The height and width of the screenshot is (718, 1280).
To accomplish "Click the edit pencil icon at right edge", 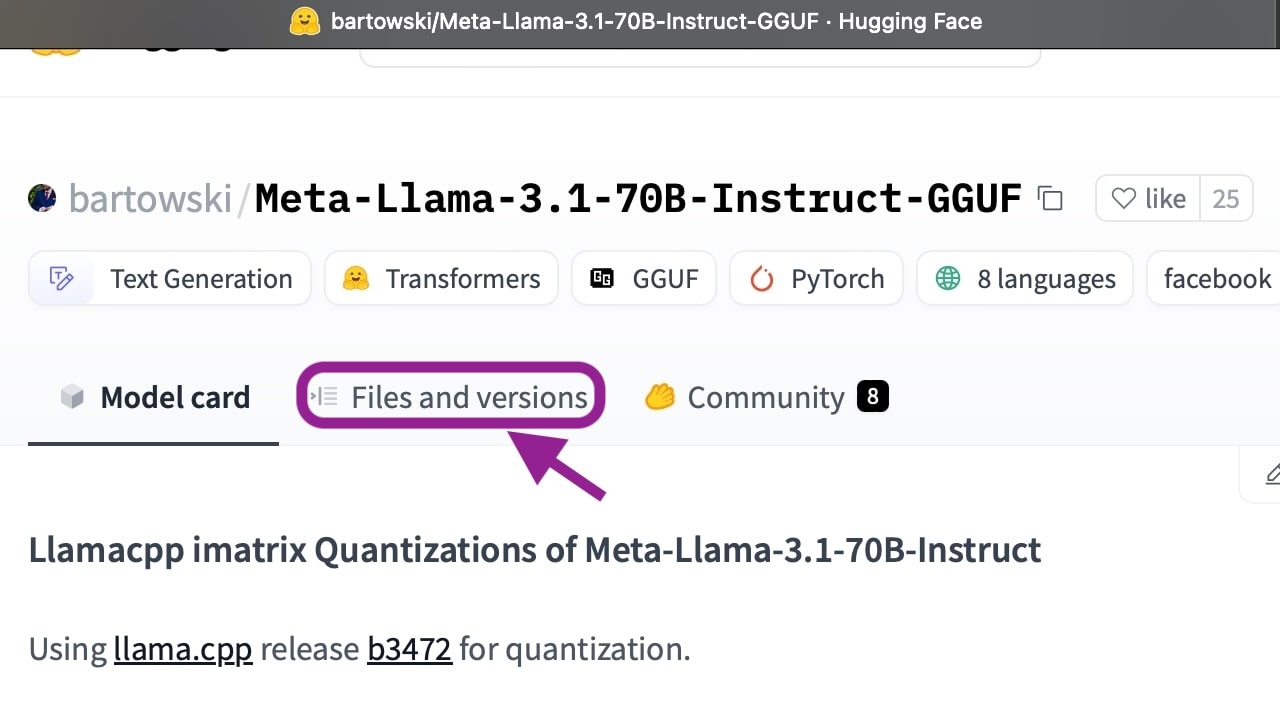I will pyautogui.click(x=1270, y=473).
